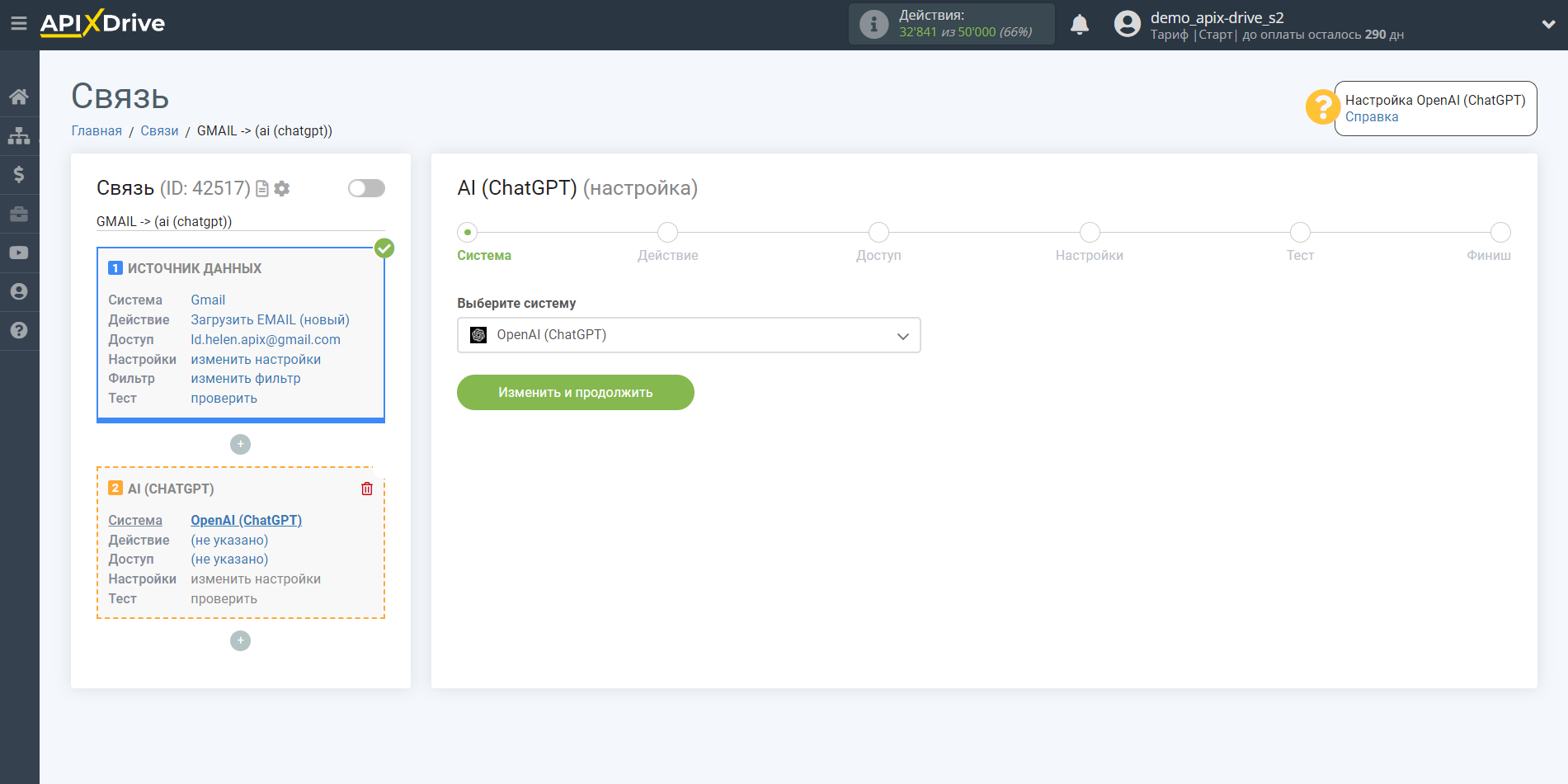Viewport: 1568px width, 784px height.
Task: Open the briefcase sidebar icon
Action: 19,214
